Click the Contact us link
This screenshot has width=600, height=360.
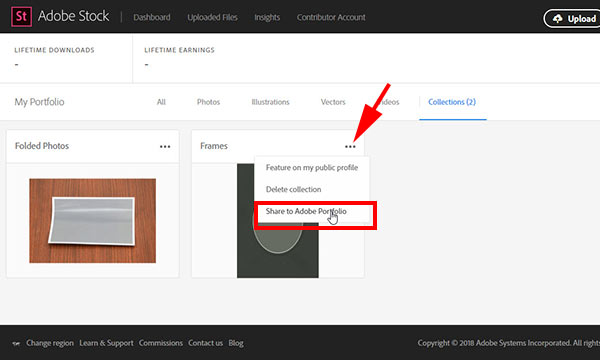[x=205, y=343]
